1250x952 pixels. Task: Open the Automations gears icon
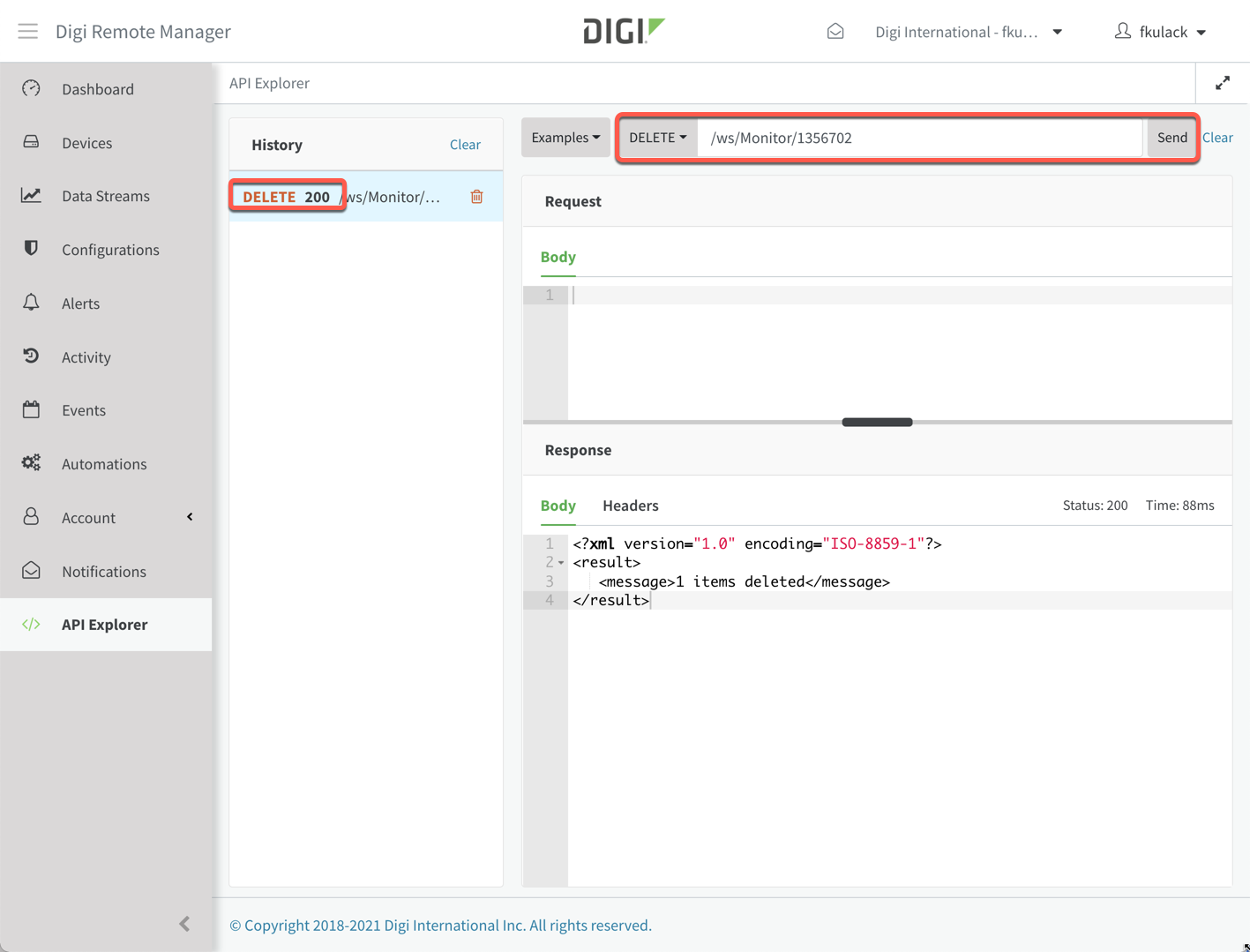[x=31, y=463]
